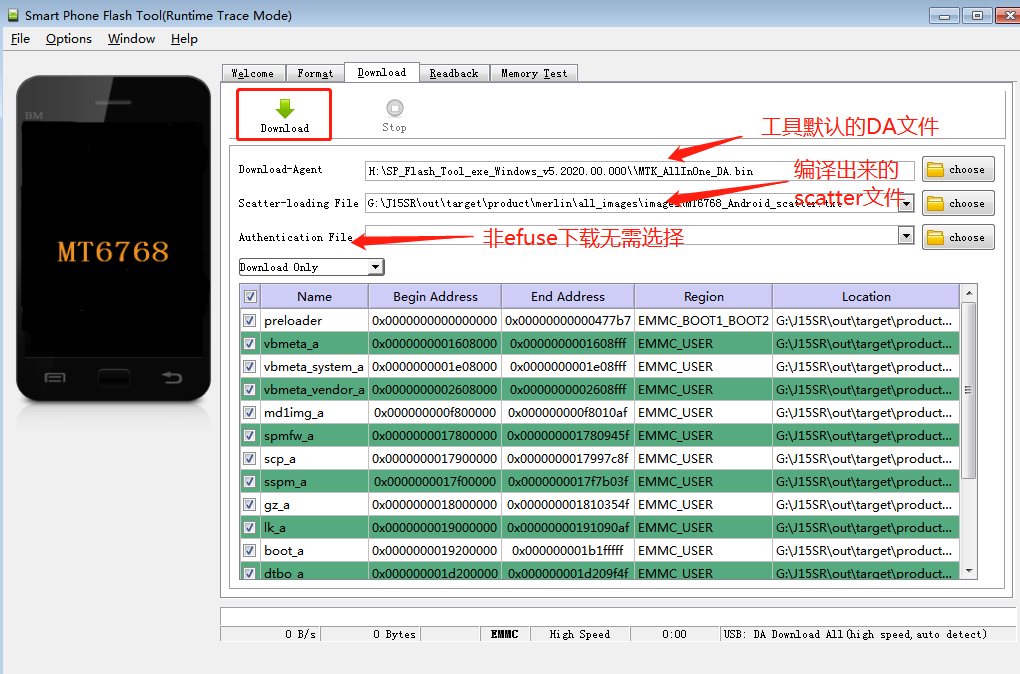Open the Download Only mode dropdown
1020x674 pixels.
378,266
